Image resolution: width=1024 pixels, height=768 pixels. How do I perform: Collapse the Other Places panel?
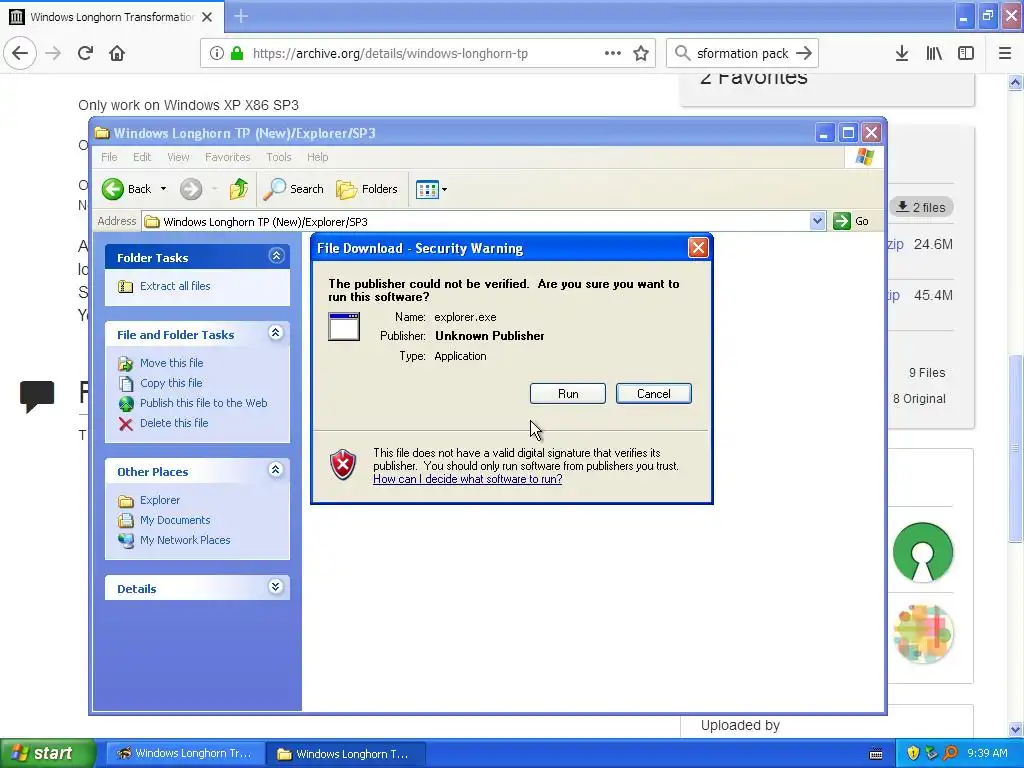[x=276, y=470]
